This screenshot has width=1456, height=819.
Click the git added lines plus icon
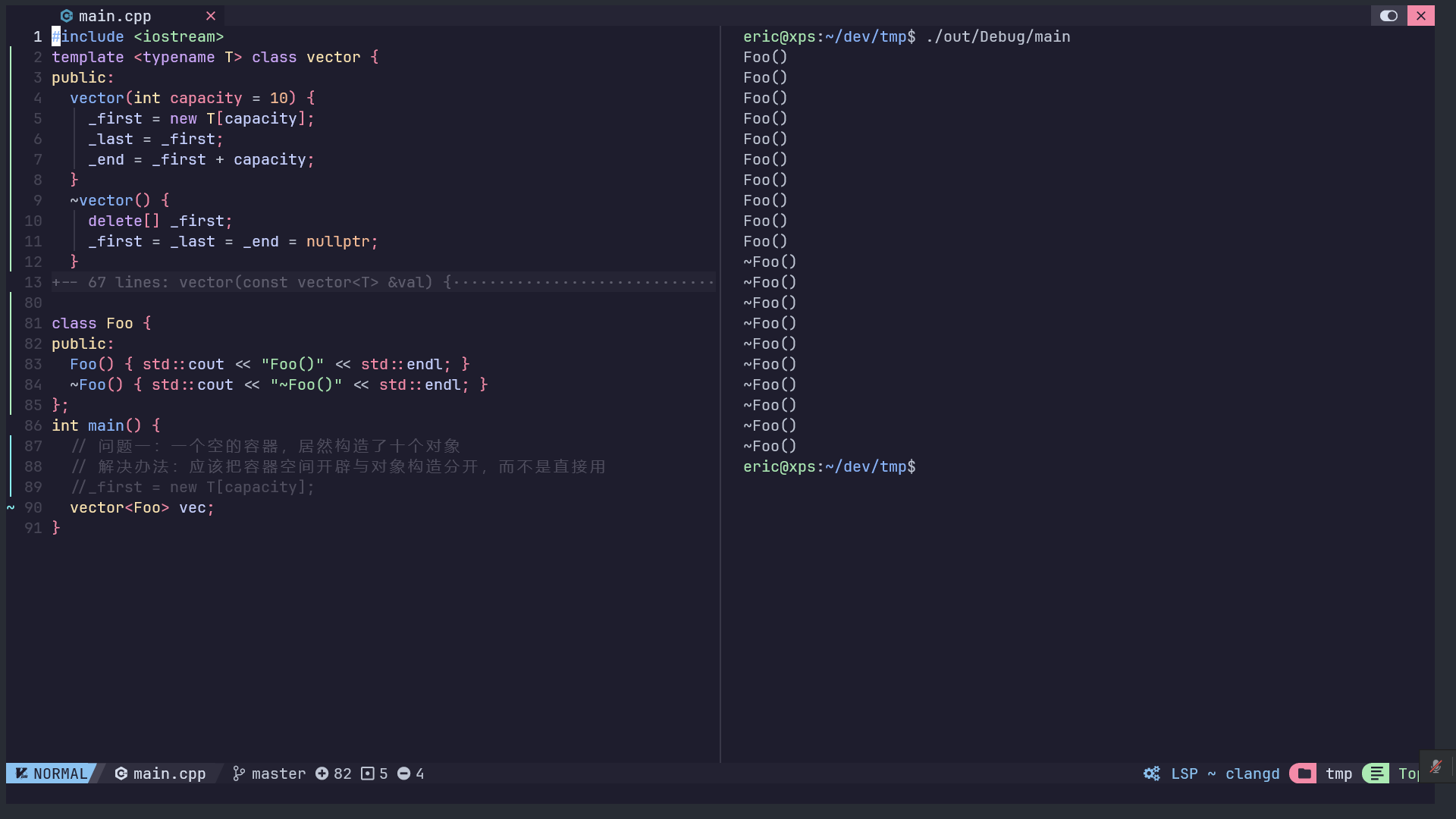tap(322, 773)
